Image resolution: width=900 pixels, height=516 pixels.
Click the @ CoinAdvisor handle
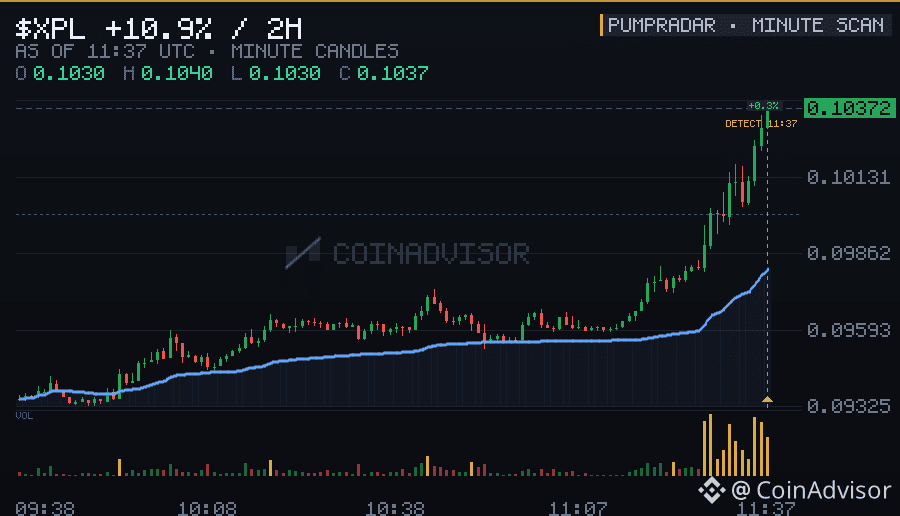click(x=811, y=490)
